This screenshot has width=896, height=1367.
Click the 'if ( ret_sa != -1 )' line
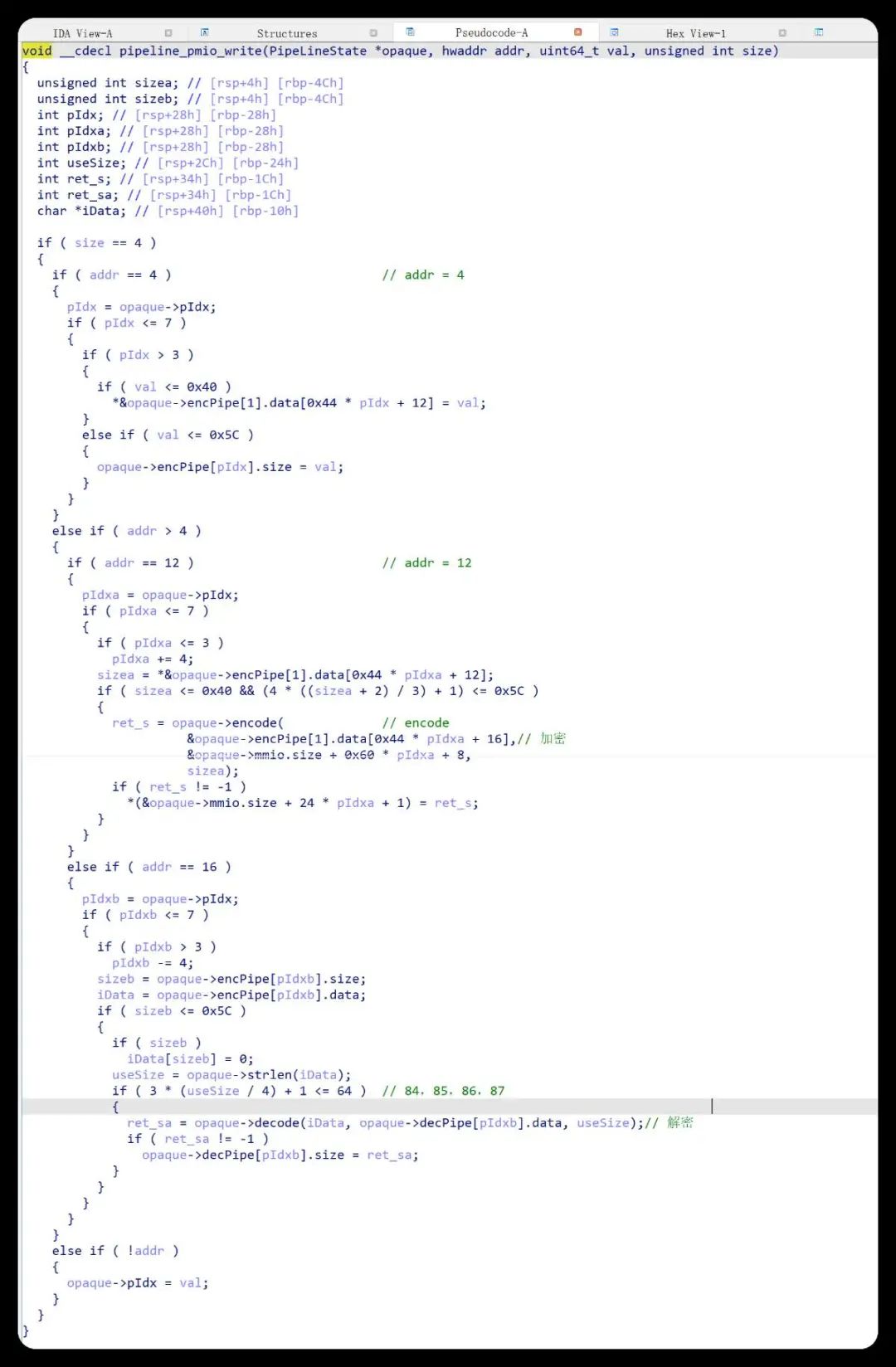coord(197,1139)
